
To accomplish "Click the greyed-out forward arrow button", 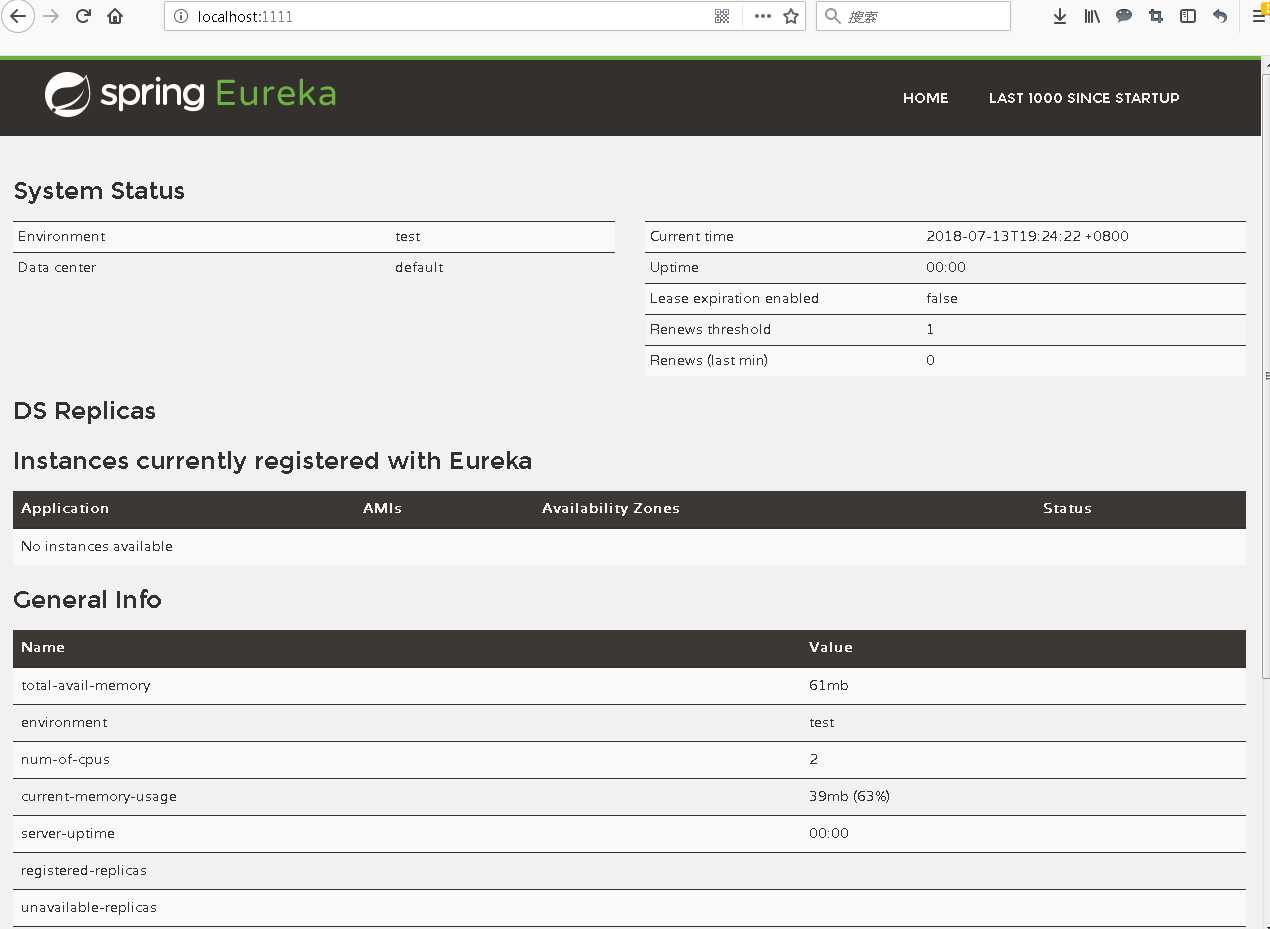I will (51, 16).
